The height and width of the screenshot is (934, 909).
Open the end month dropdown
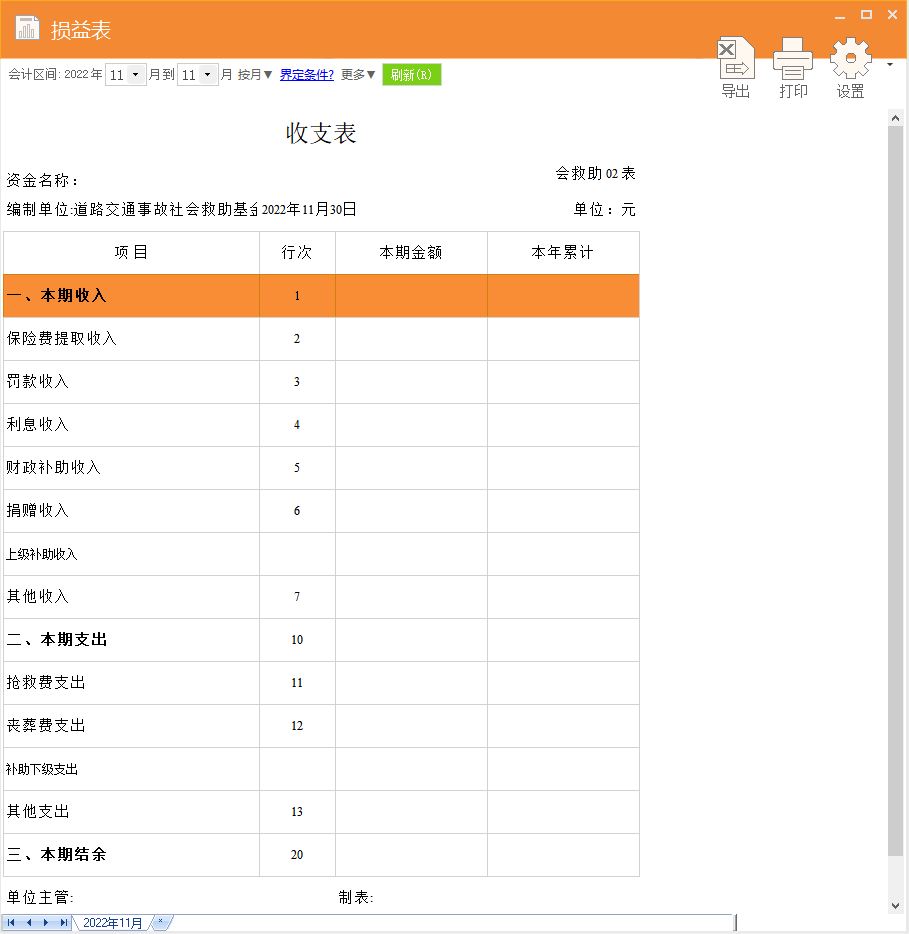[208, 75]
